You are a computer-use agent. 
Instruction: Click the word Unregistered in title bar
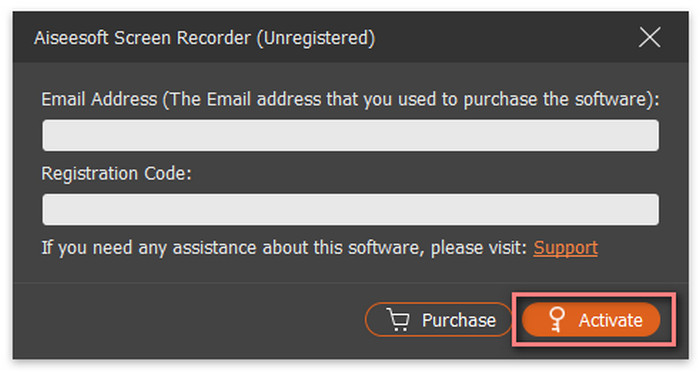[316, 38]
